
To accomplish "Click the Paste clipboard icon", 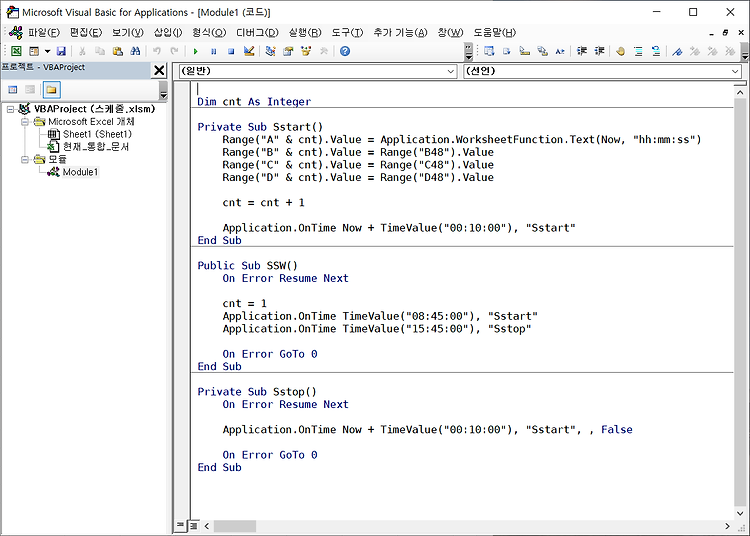I will 118,51.
